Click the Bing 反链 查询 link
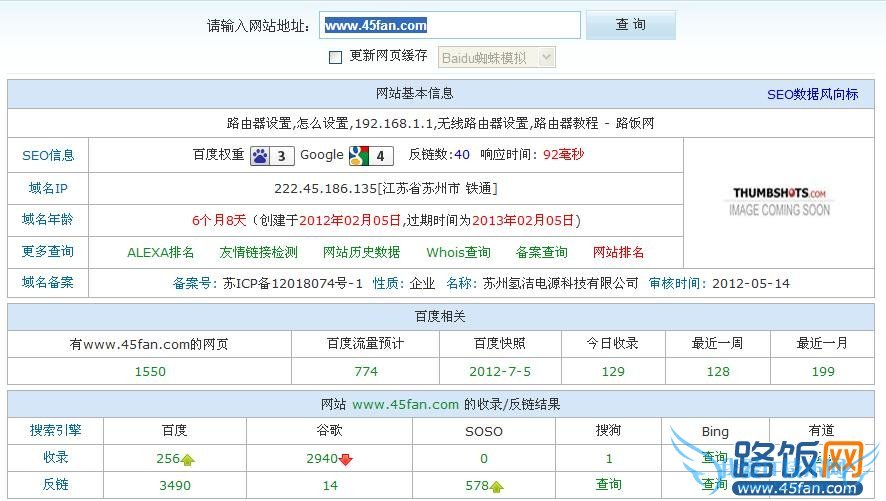This screenshot has height=501, width=886. (715, 485)
